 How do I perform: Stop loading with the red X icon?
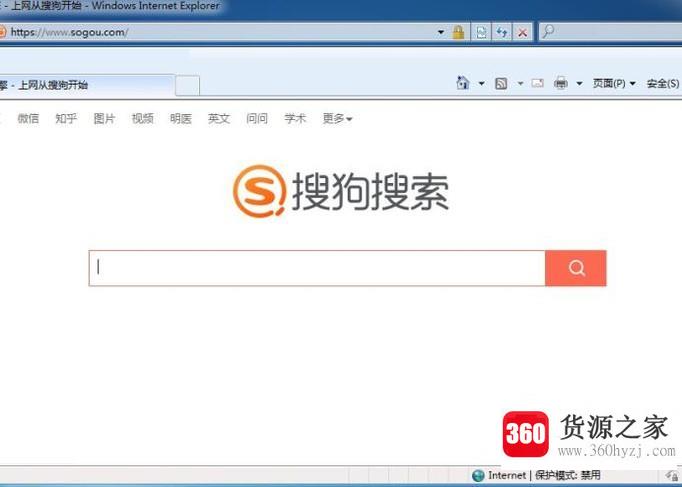522,32
